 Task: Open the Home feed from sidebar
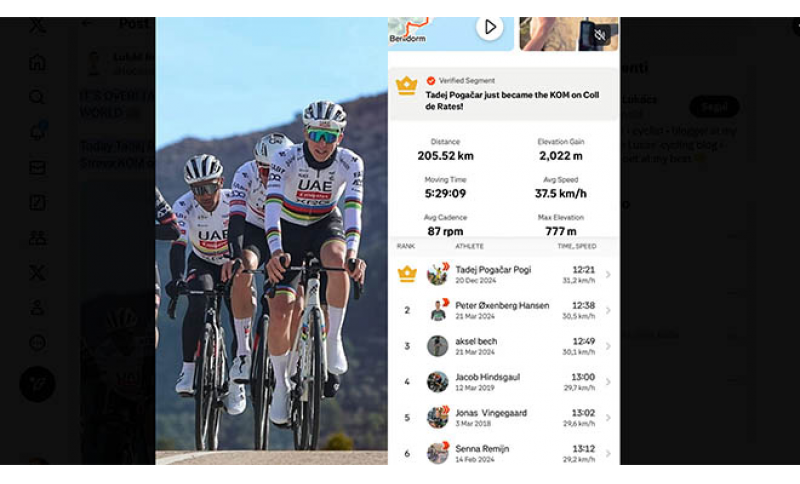[37, 62]
